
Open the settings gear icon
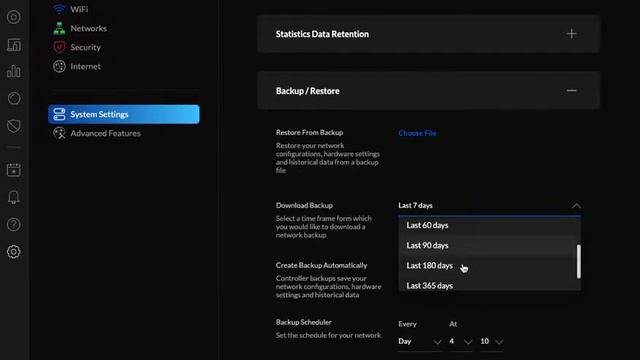13,252
